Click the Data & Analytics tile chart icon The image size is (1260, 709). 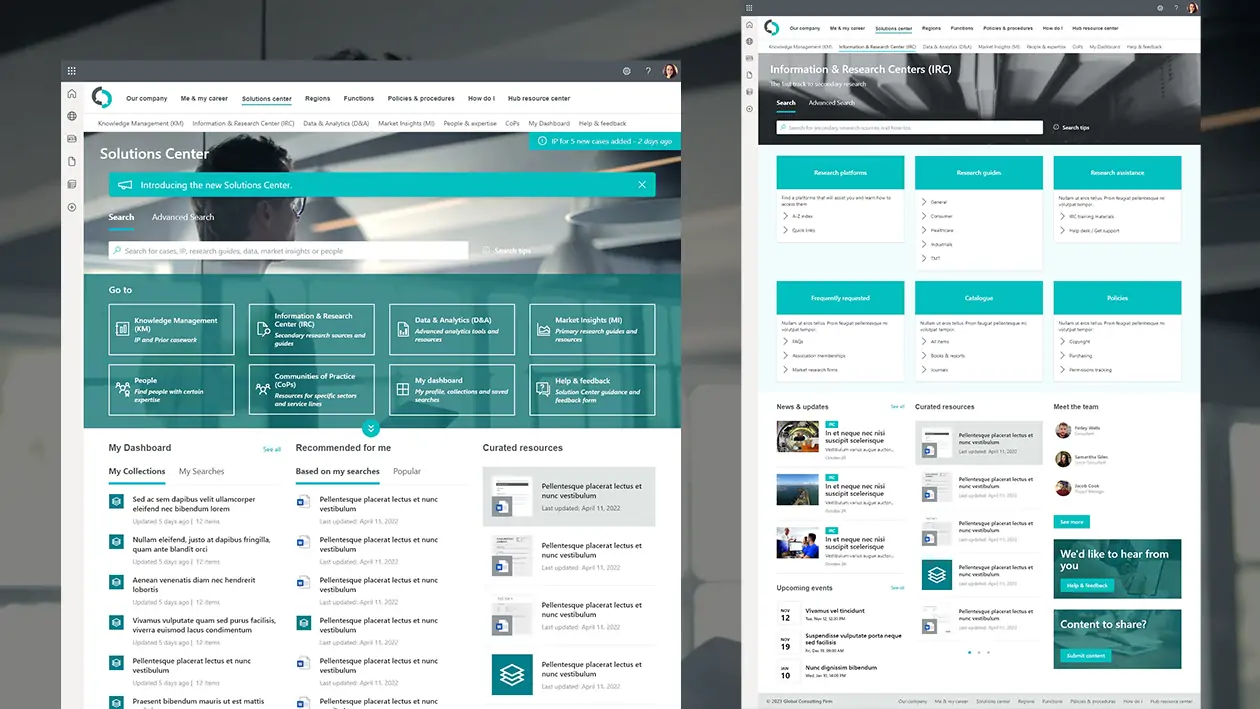click(x=403, y=327)
